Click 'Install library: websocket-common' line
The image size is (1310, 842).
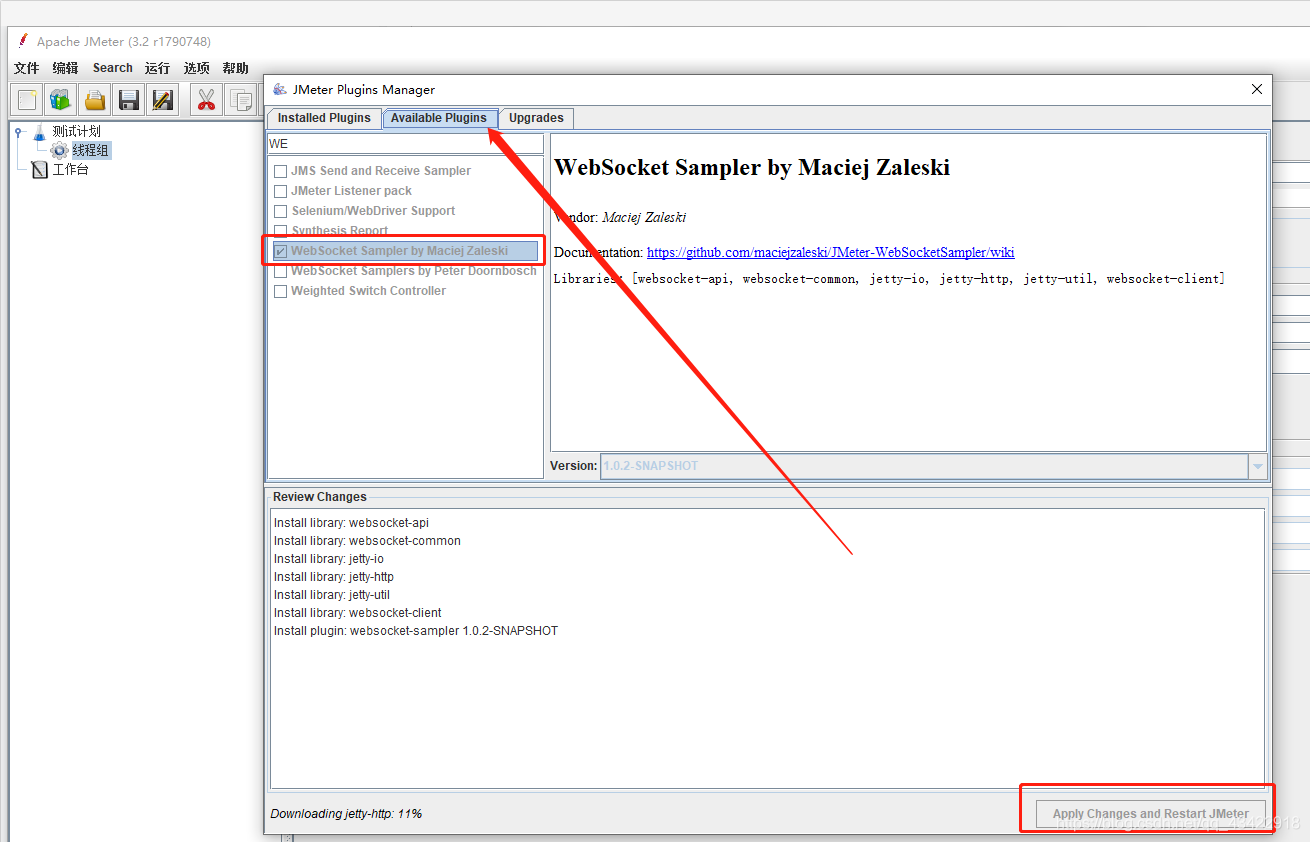(367, 541)
